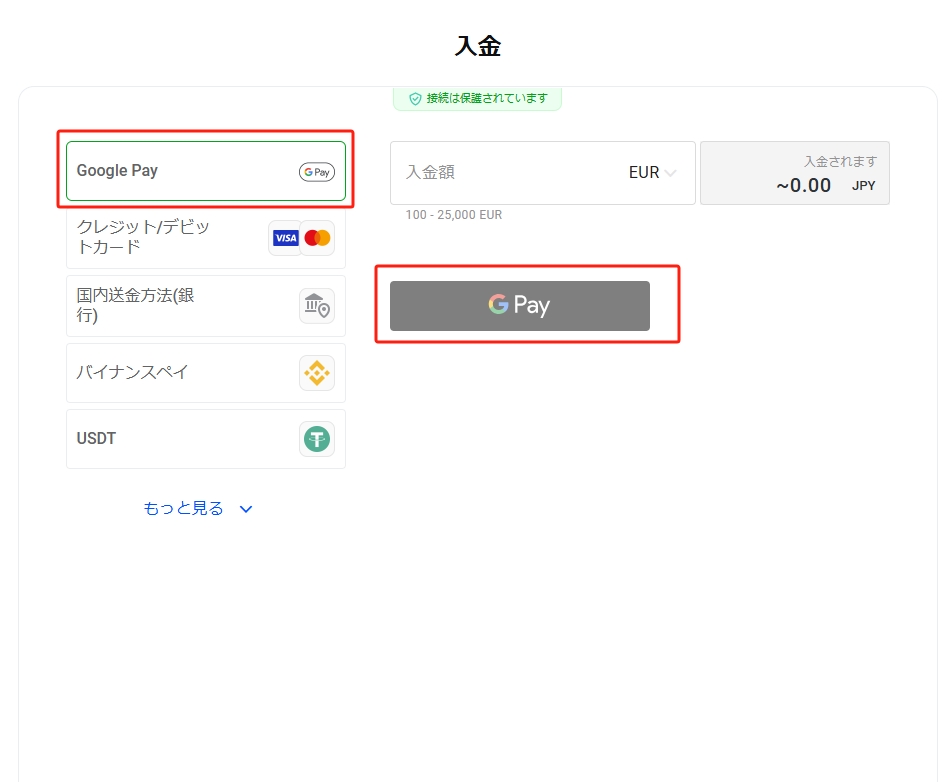Viewport: 949px width, 782px height.
Task: Open the EUR currency dropdown
Action: click(x=651, y=173)
